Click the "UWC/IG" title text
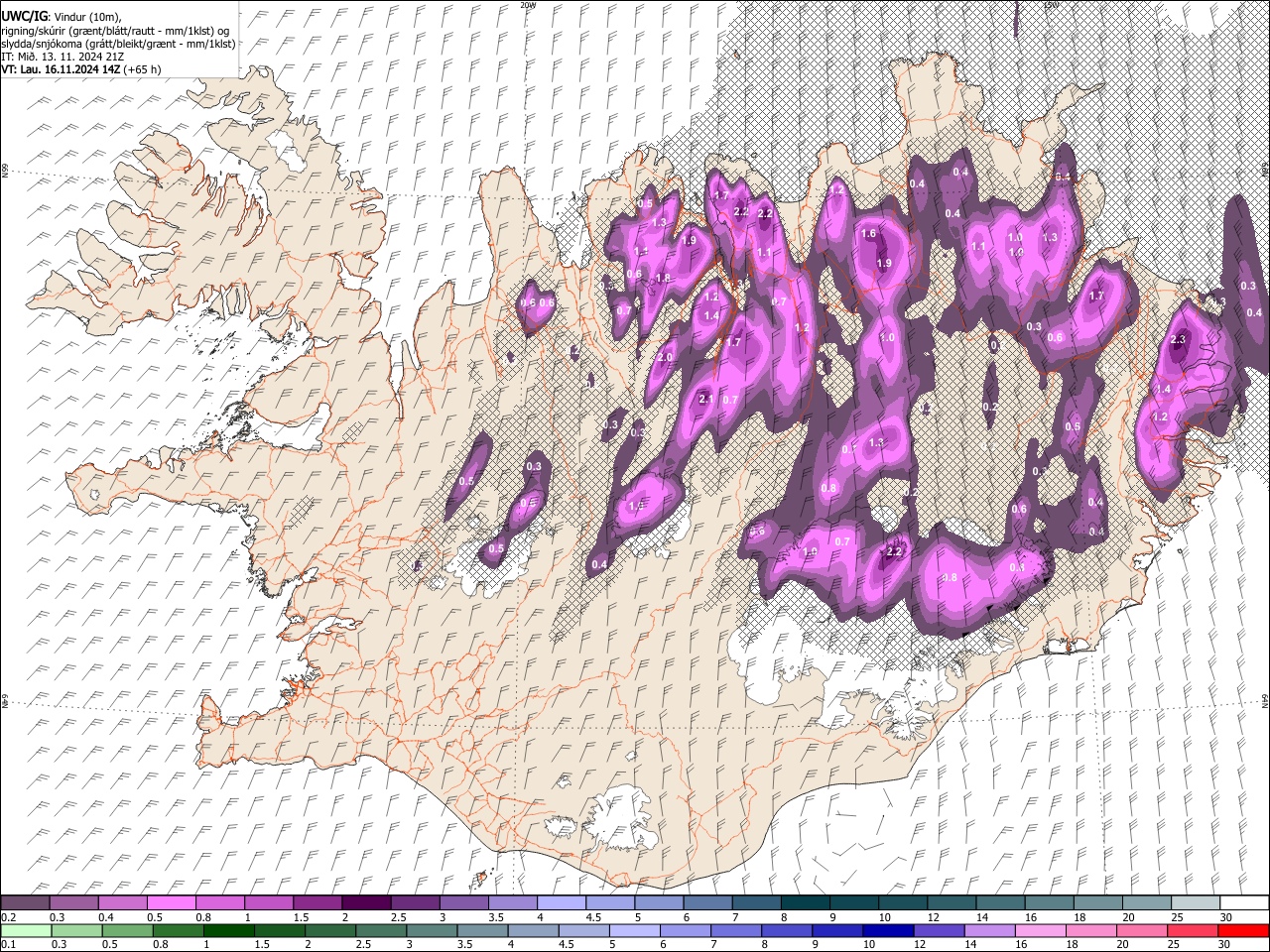Screen dimensions: 1270x952 coord(24,17)
